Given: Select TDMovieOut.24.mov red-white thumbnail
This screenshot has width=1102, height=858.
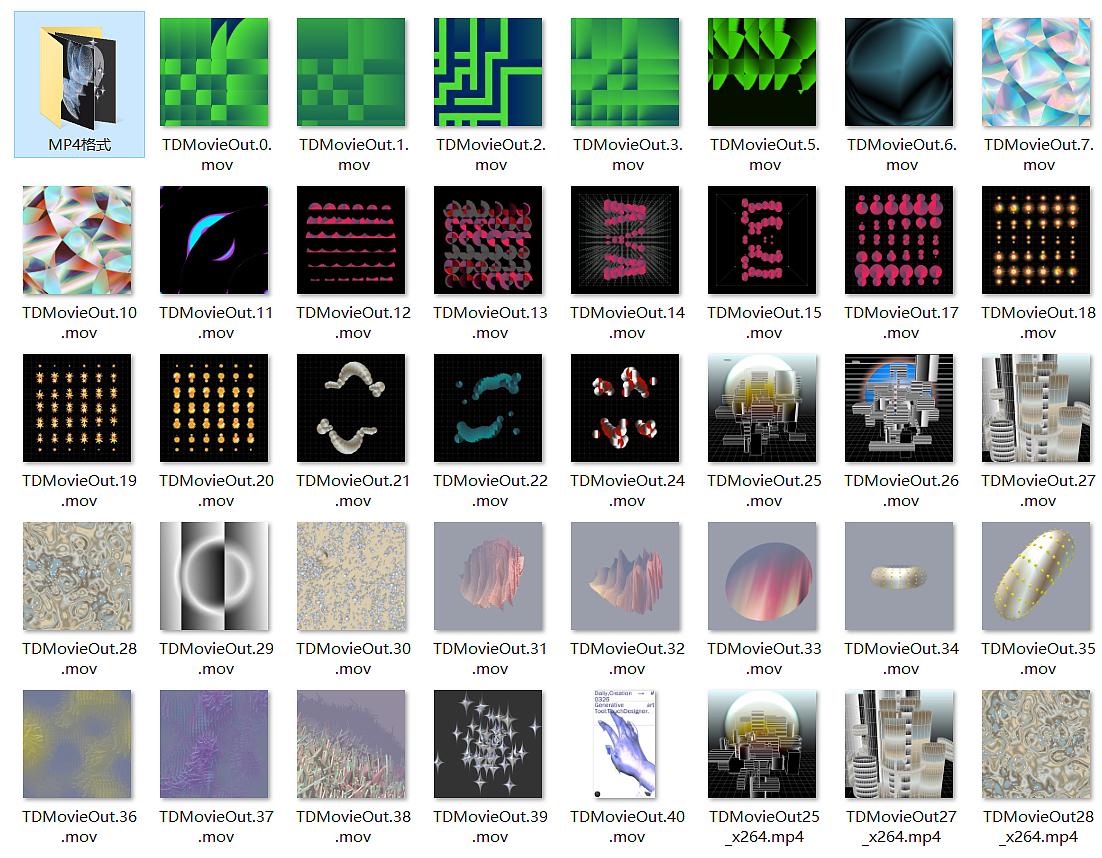Looking at the screenshot, I should 625,408.
